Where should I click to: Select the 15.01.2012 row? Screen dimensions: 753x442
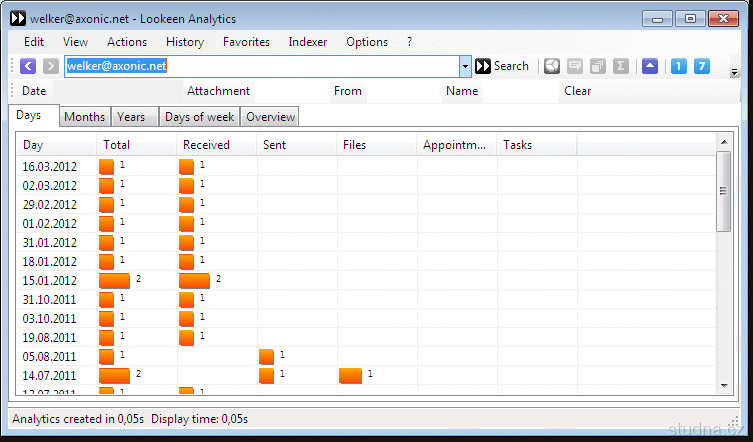point(366,281)
